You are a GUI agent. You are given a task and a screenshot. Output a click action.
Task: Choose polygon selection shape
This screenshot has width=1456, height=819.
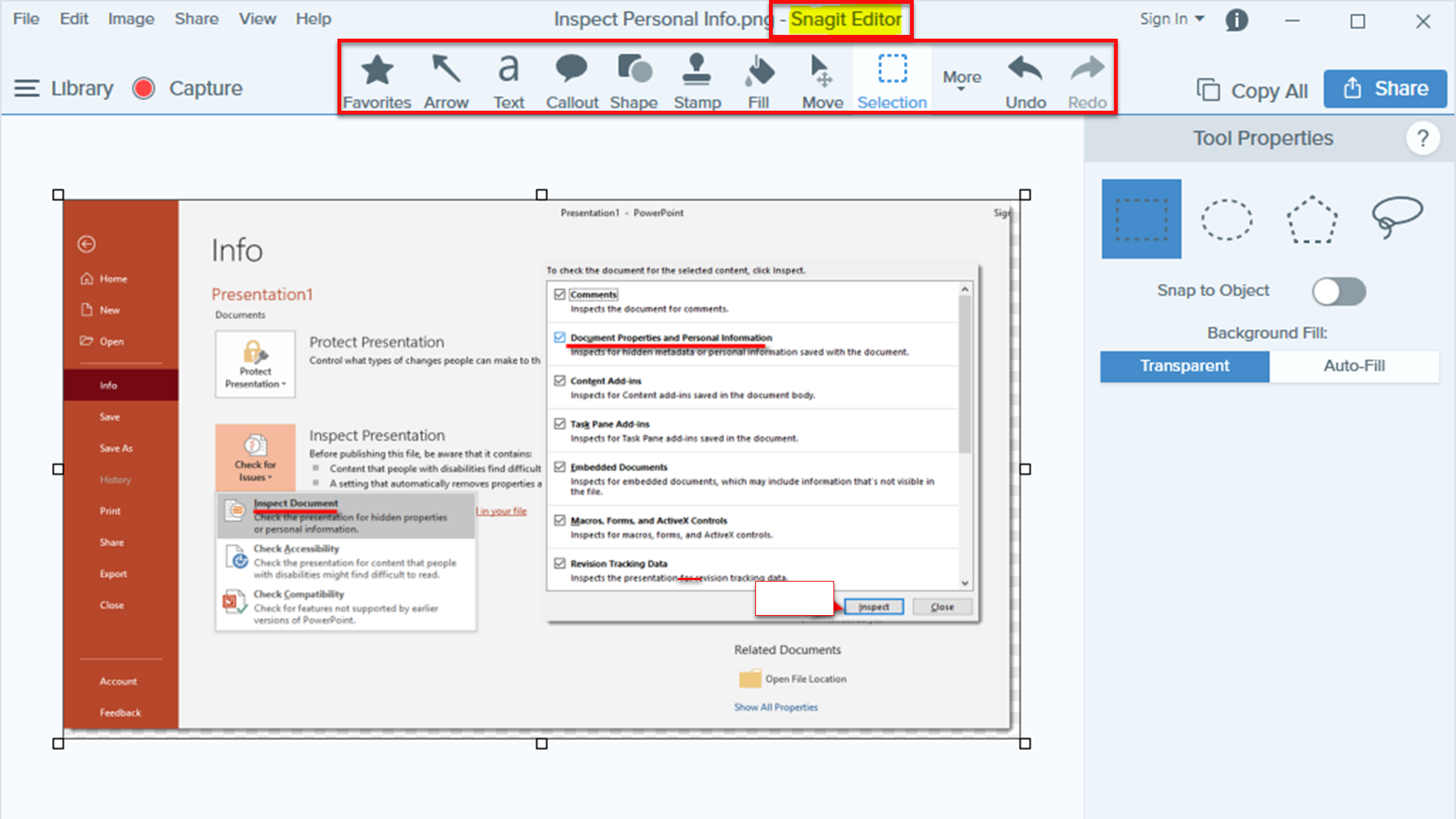coord(1312,219)
